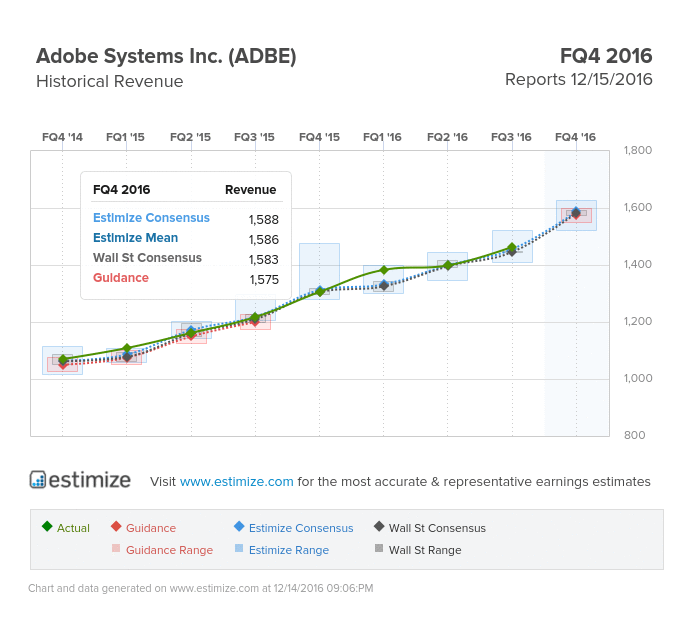This screenshot has height=620, width=685.
Task: Click the Historical Revenue subtitle
Action: (110, 82)
